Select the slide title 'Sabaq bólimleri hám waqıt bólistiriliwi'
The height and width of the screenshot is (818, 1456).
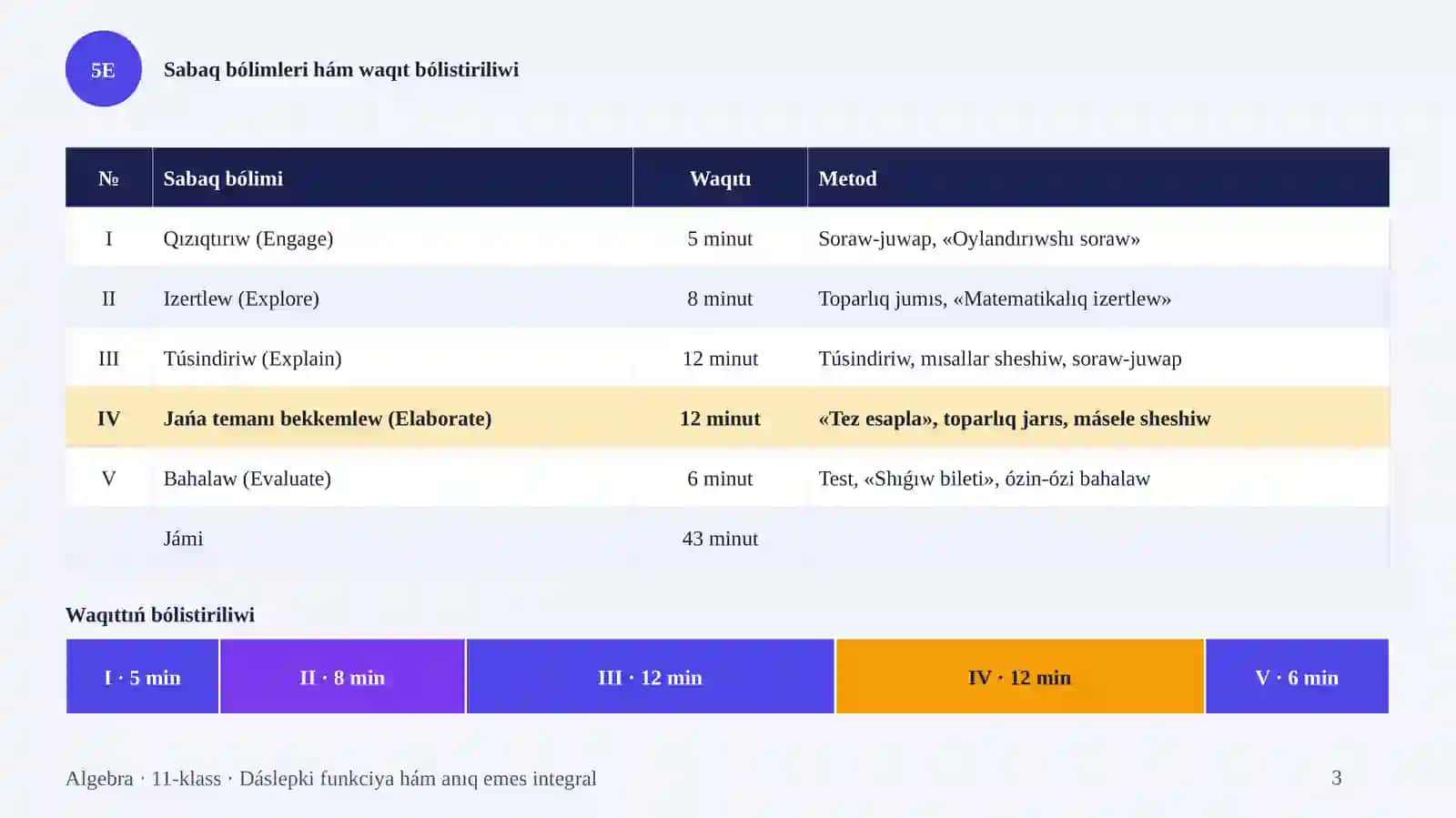341,70
